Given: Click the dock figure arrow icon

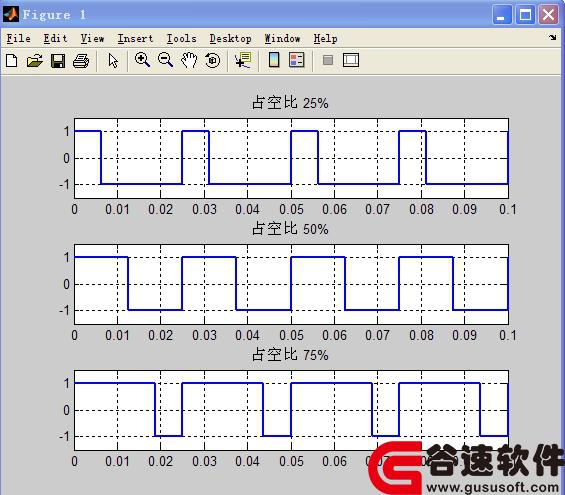Looking at the screenshot, I should tap(552, 37).
